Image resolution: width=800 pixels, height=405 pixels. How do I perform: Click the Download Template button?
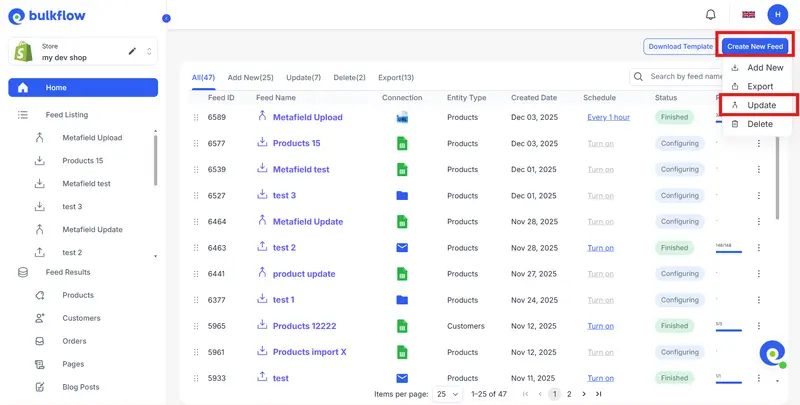click(681, 46)
